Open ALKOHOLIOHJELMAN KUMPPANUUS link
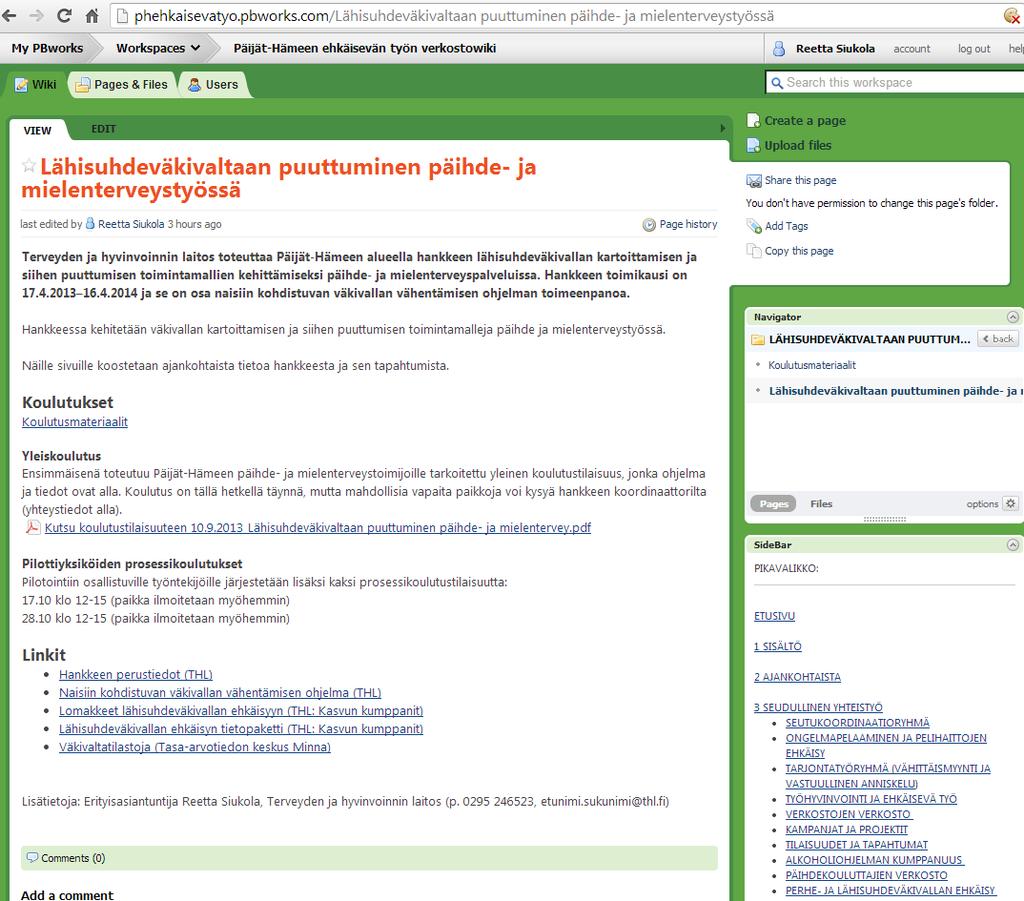 874,860
